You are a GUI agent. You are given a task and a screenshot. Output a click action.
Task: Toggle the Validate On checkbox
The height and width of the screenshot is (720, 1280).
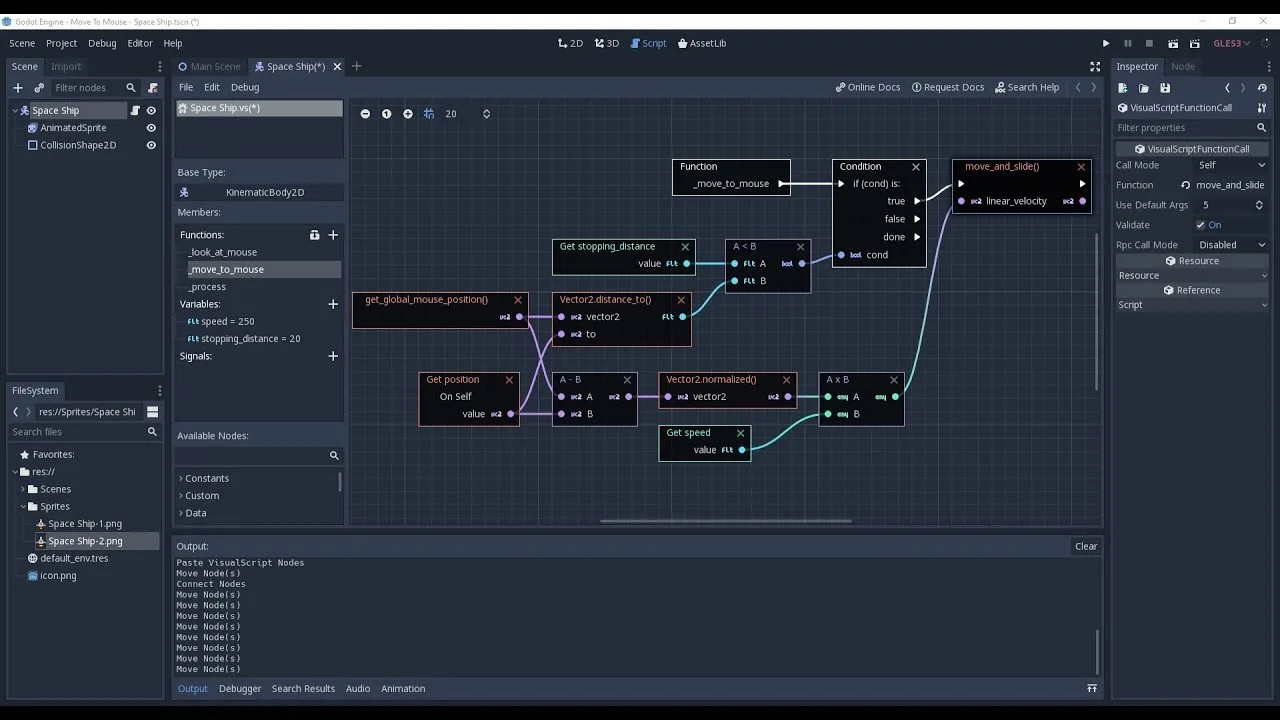[x=1201, y=225]
